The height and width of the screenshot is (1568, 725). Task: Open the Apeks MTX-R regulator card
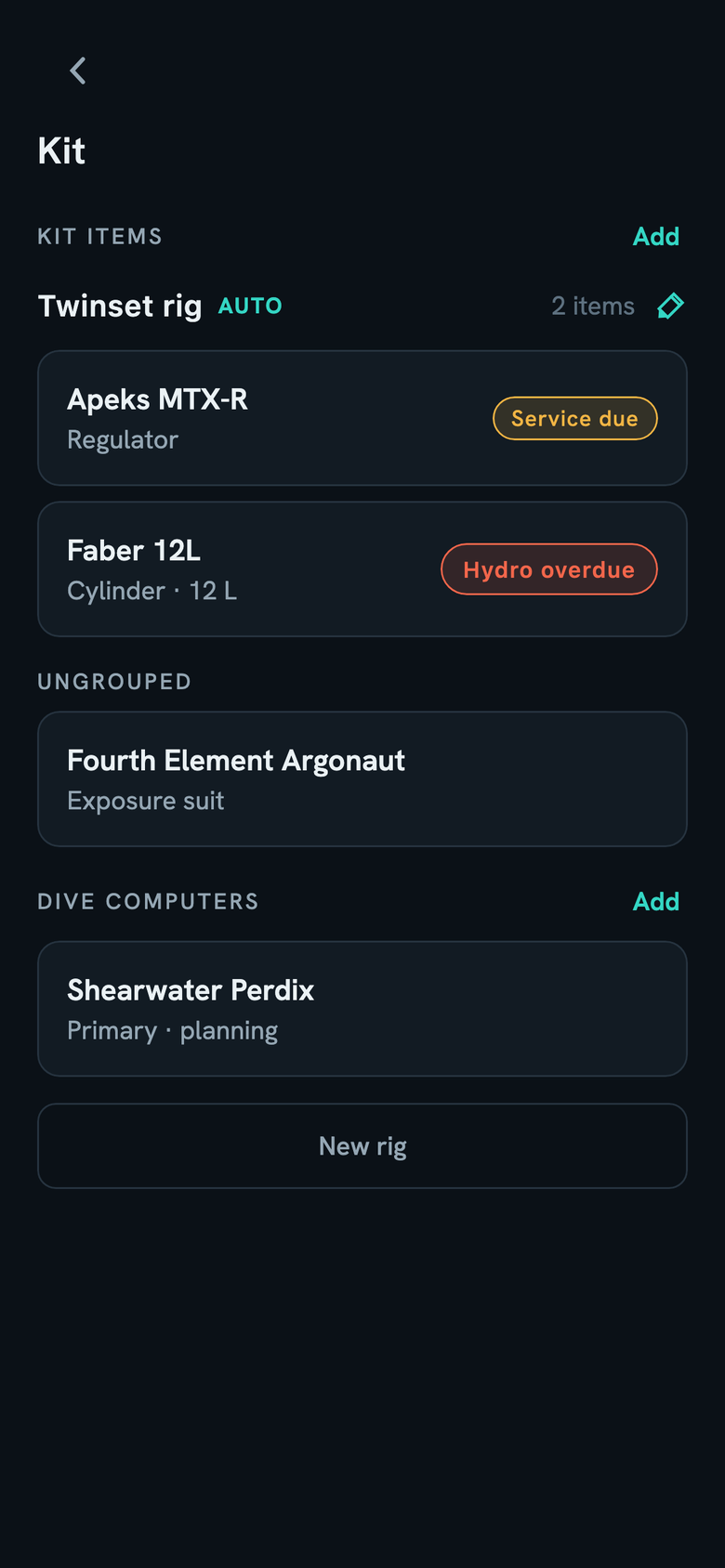(x=362, y=418)
